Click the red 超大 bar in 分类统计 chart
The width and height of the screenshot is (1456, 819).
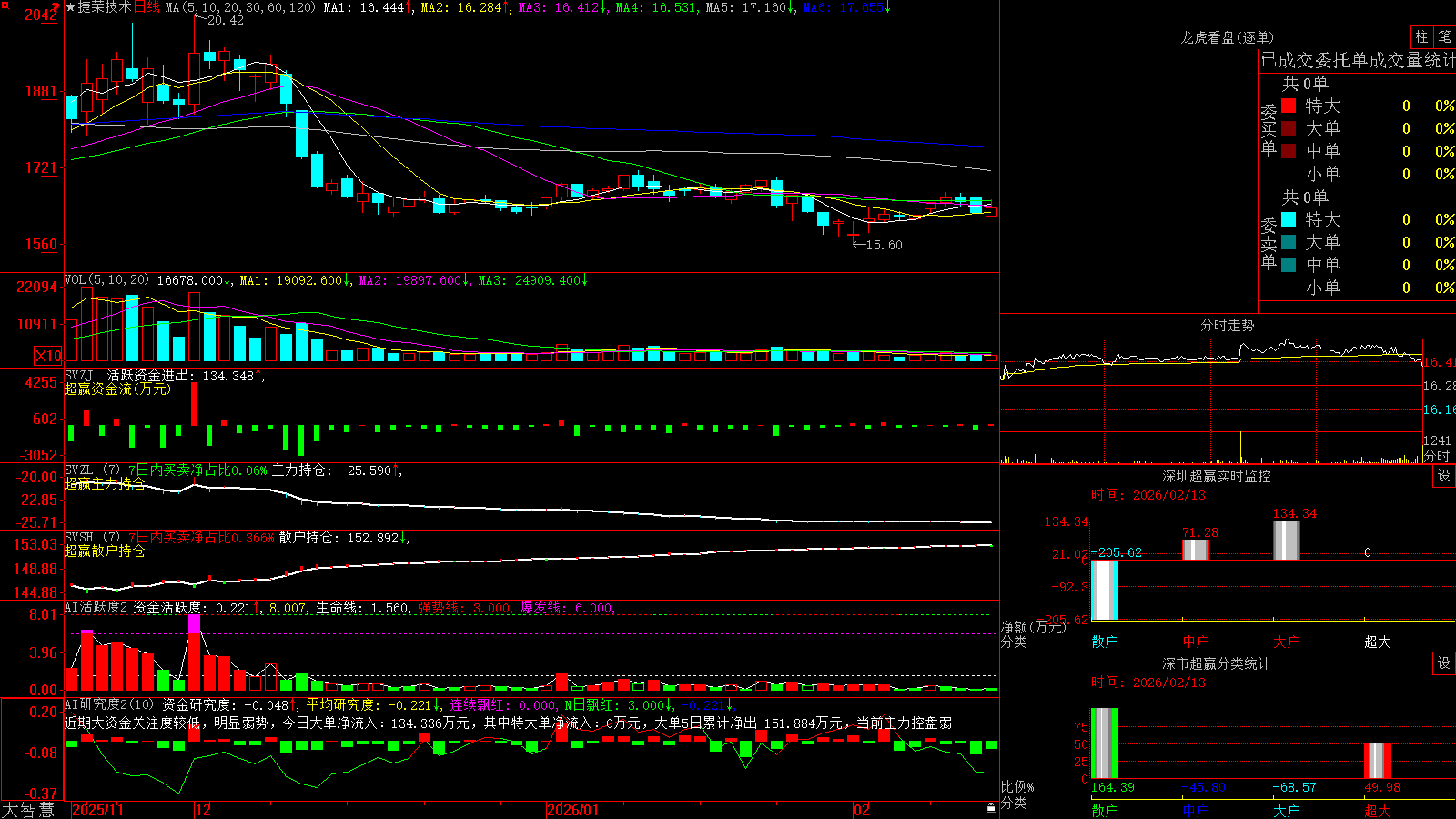coord(1378,761)
